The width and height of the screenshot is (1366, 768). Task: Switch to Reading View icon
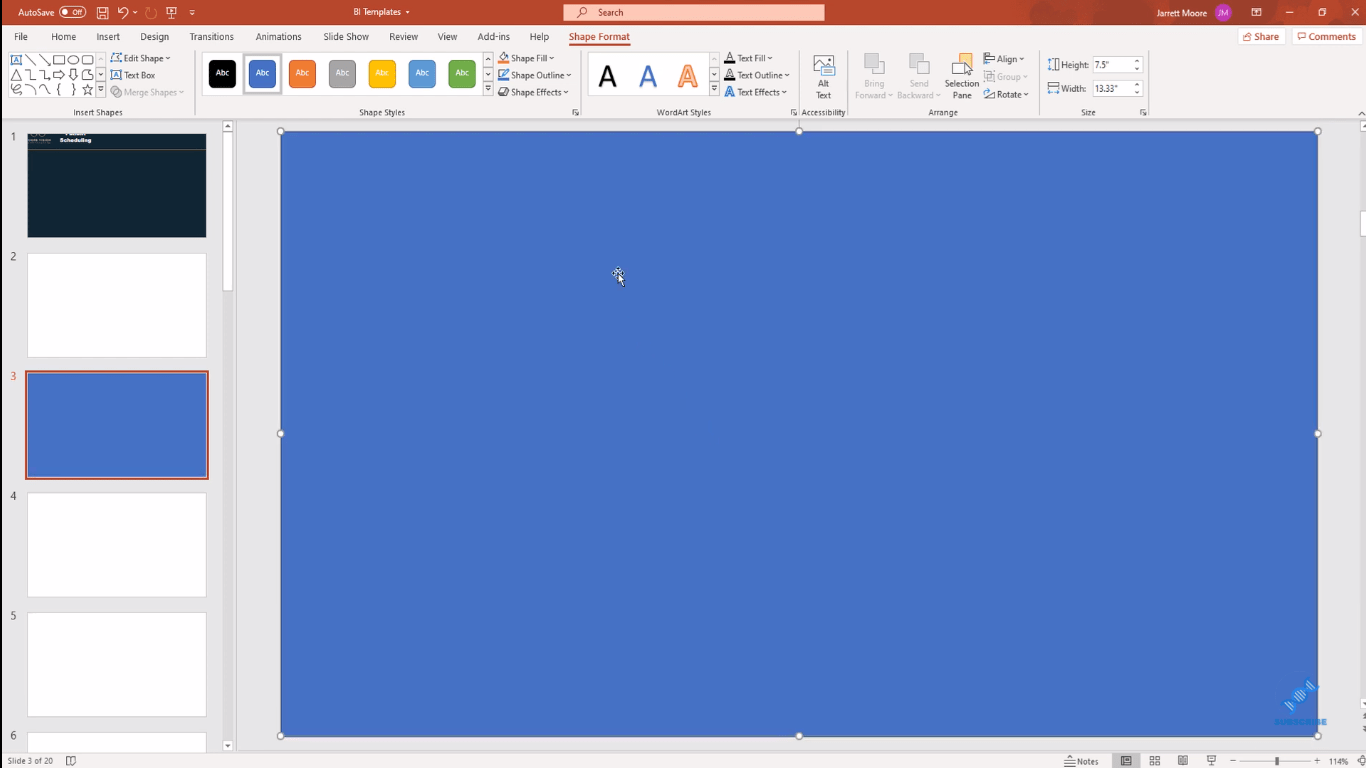click(1183, 761)
